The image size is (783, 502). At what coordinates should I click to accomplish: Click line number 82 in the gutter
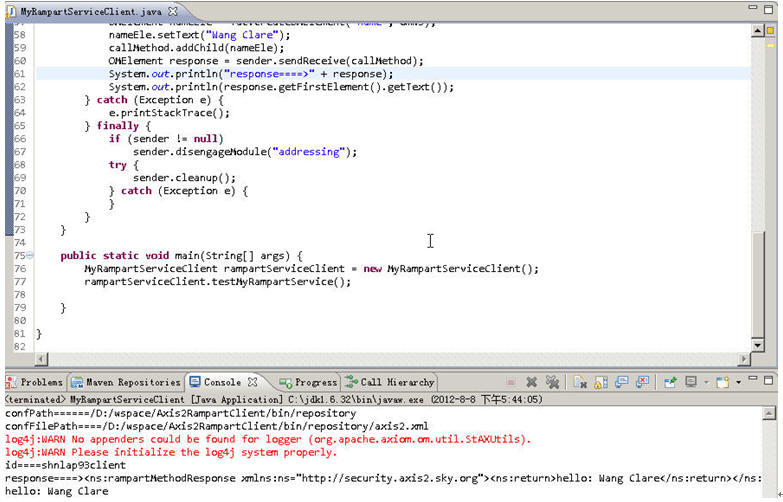coord(19,347)
